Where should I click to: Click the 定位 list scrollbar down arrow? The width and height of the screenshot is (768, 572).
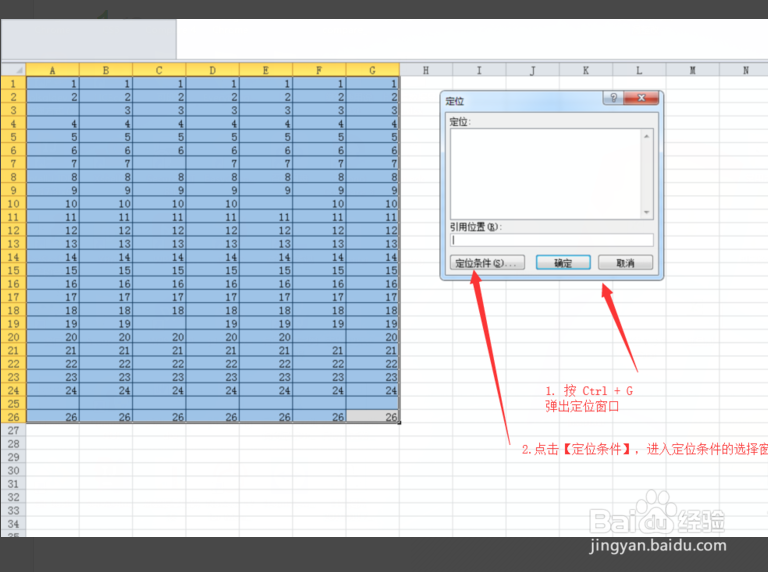pos(647,212)
